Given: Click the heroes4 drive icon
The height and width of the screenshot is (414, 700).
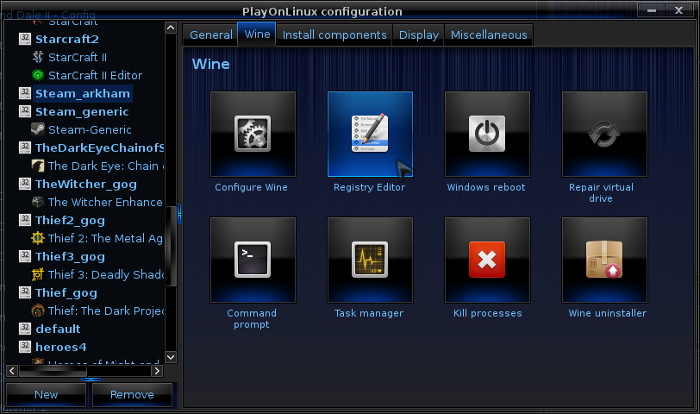Looking at the screenshot, I should point(25,347).
